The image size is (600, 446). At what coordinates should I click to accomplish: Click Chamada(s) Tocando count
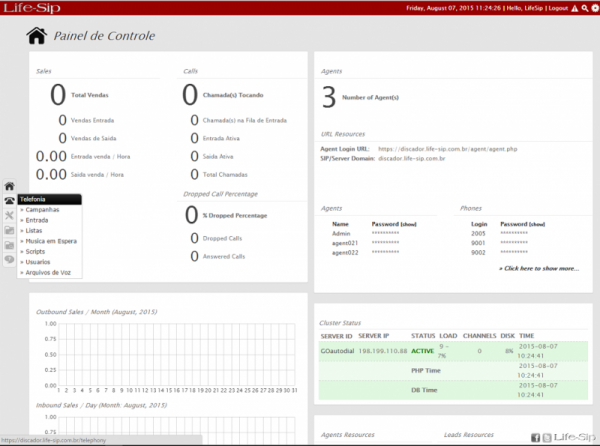[x=190, y=95]
